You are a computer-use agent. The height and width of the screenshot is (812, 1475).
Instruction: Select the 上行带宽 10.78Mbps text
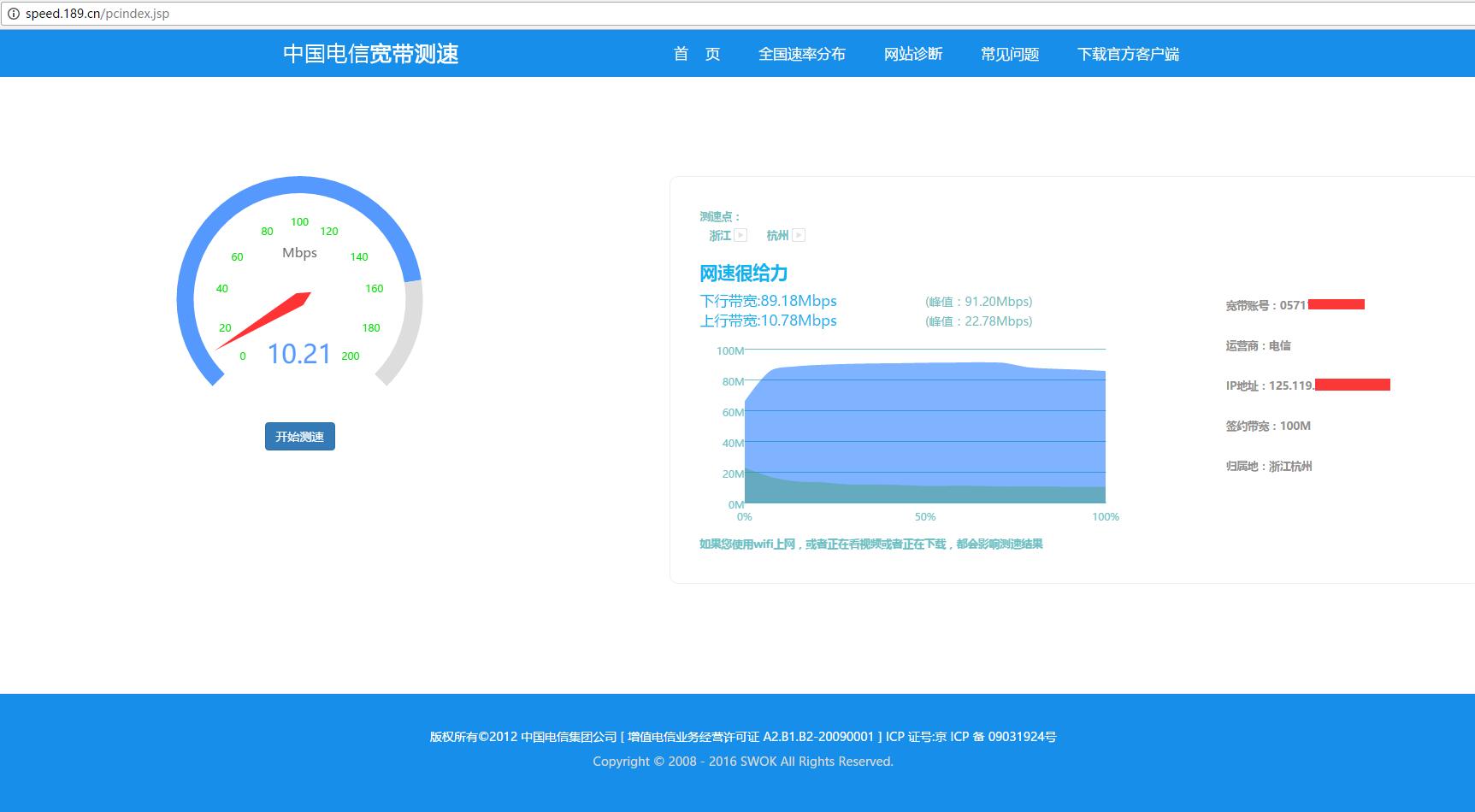pyautogui.click(x=768, y=321)
